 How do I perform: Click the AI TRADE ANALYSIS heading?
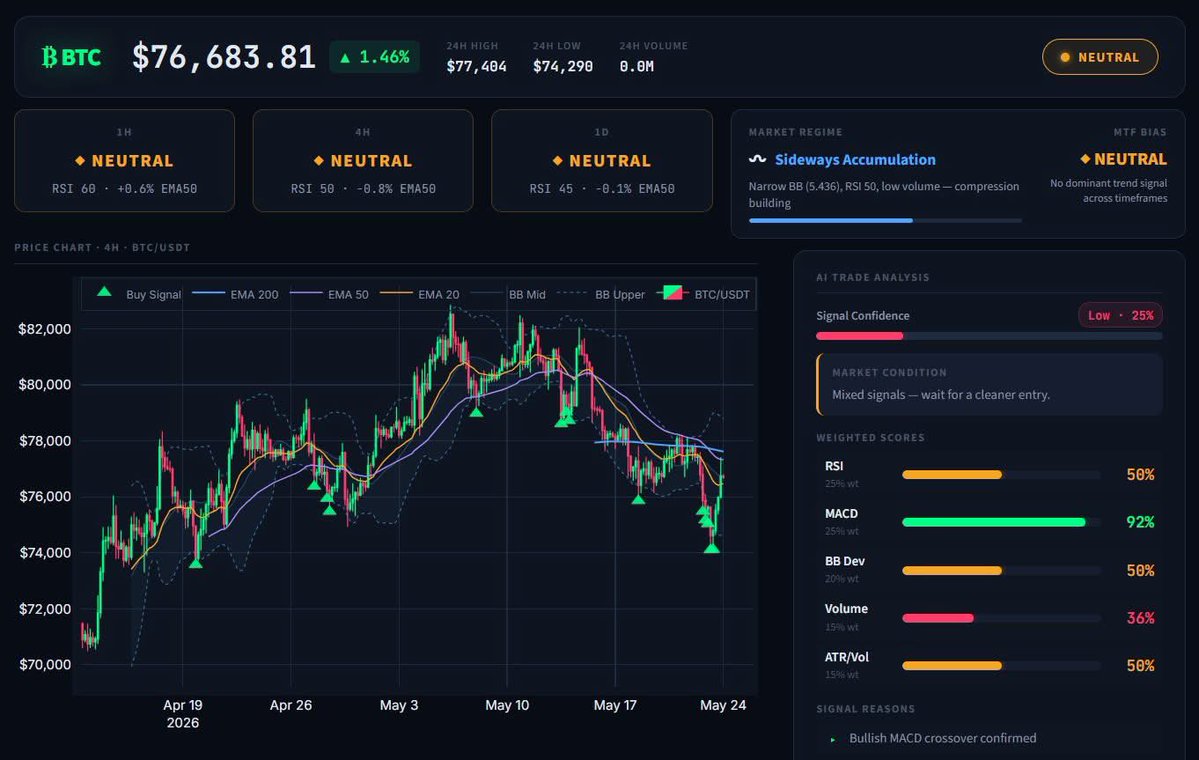coord(872,278)
